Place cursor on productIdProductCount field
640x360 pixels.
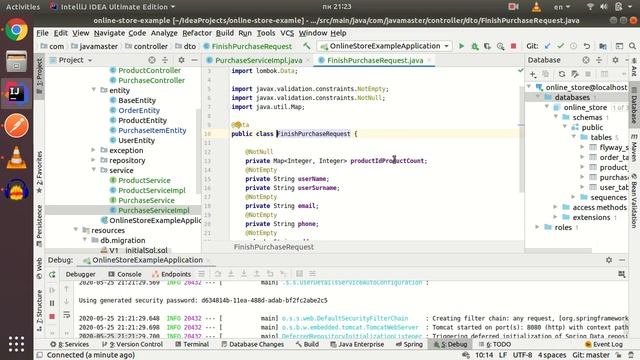(x=387, y=161)
